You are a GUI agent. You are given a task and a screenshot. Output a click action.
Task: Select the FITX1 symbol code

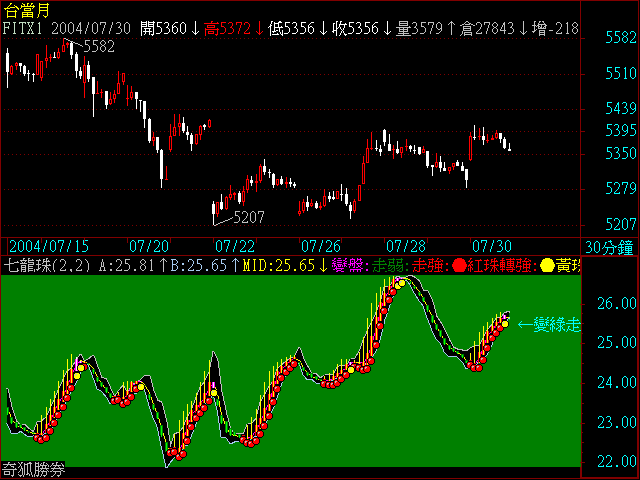pos(24,29)
